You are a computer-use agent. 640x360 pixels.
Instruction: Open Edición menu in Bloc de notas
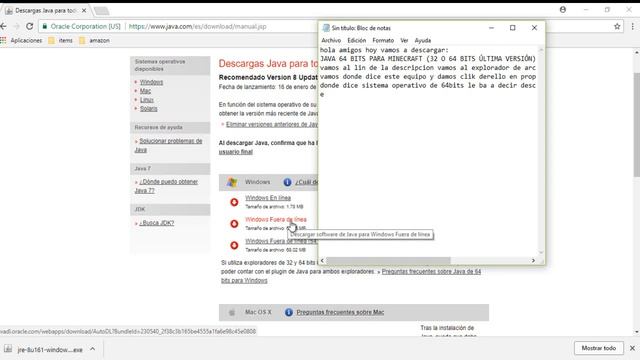click(x=357, y=40)
